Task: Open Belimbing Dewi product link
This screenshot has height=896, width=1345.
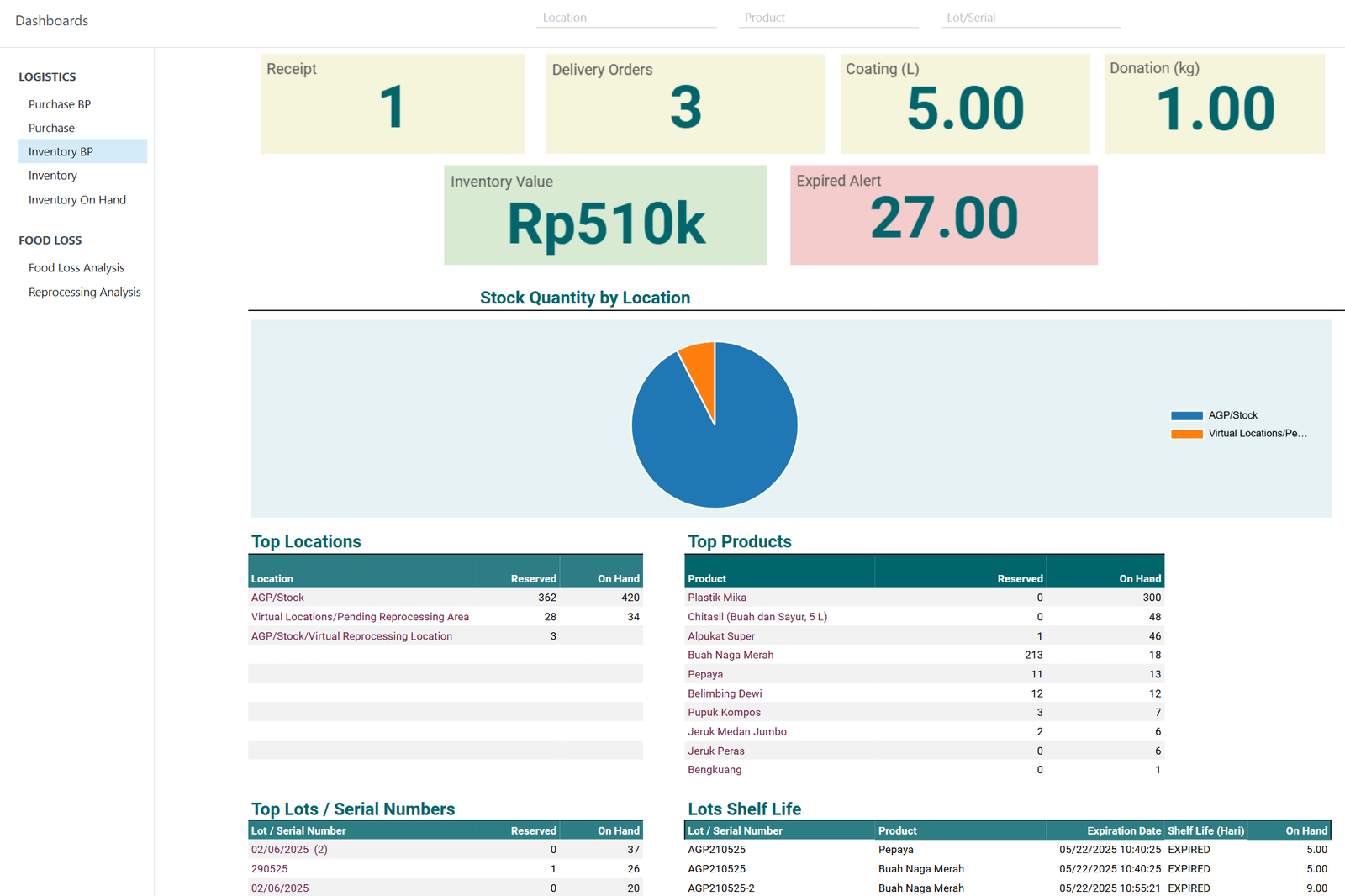Action: coord(725,693)
